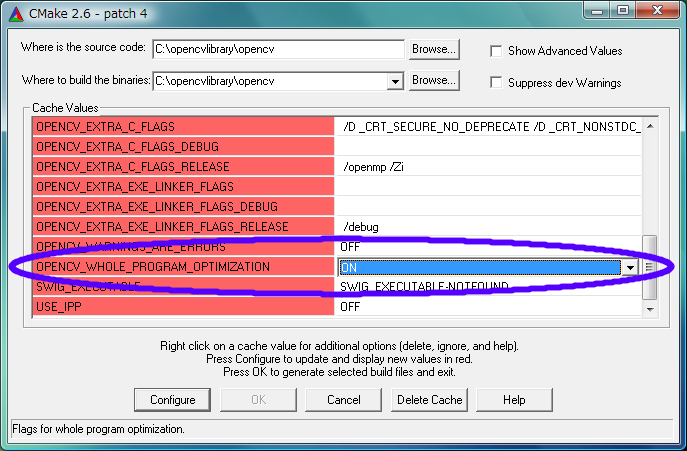This screenshot has width=687, height=451.
Task: Expand the OPENCV_WHOLE_PROGRAM_OPTIMIZATION ON dropdown
Action: click(x=630, y=267)
